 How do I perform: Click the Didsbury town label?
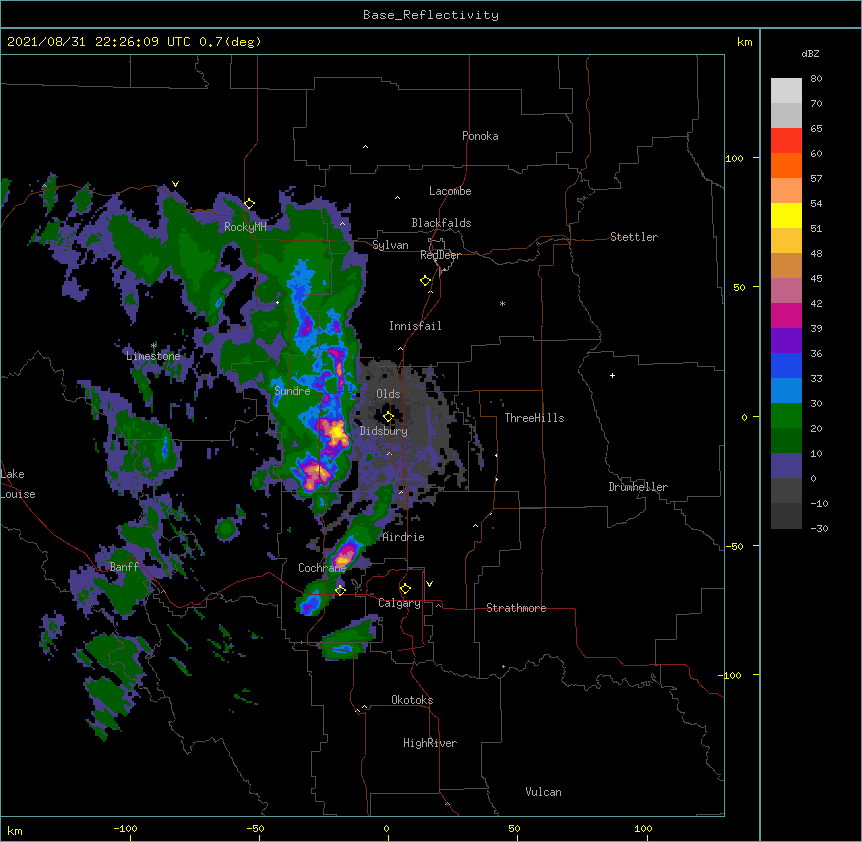pos(384,431)
